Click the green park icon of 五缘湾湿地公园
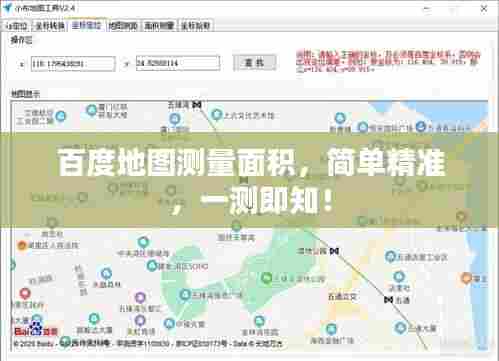 [x=266, y=277]
